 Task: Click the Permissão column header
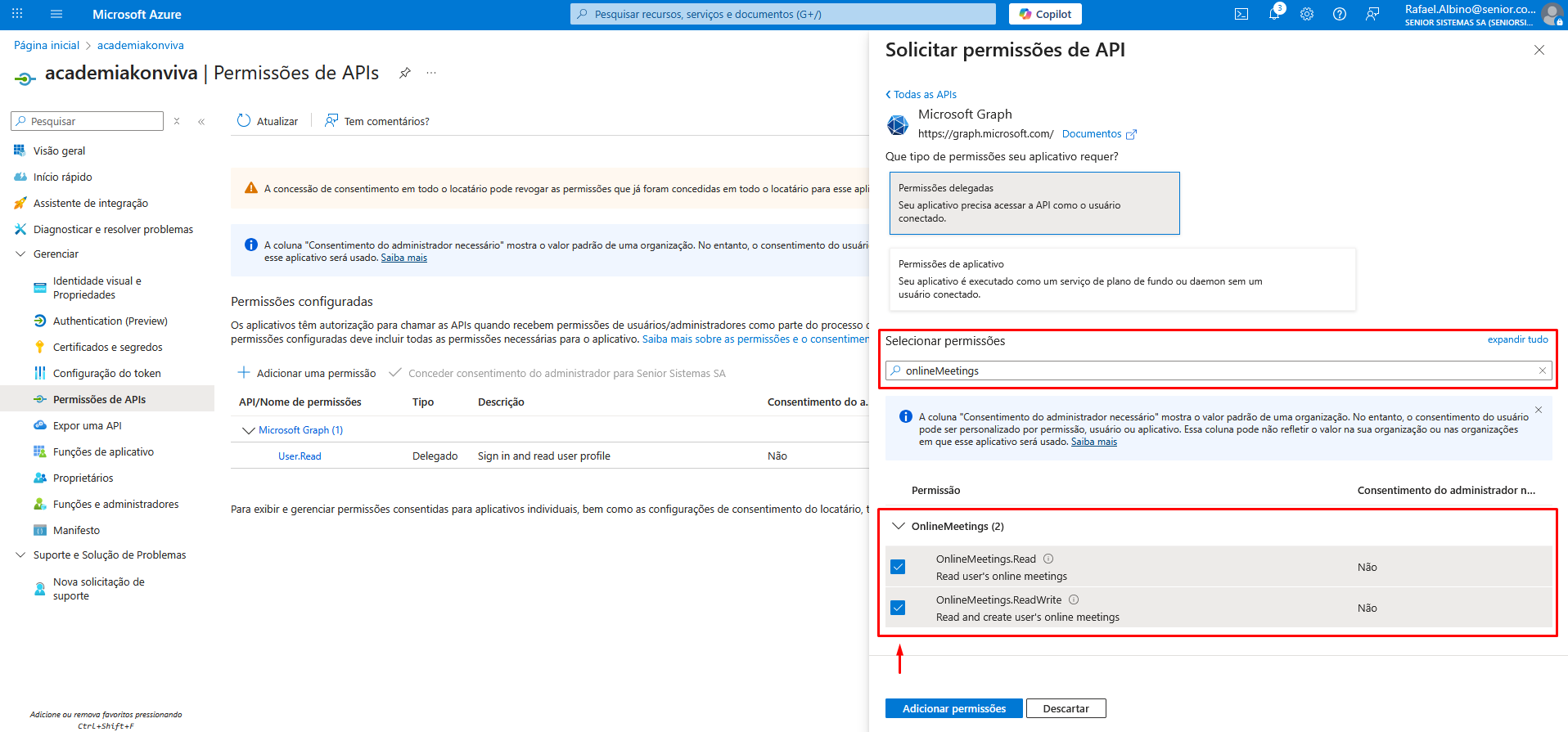coord(935,490)
